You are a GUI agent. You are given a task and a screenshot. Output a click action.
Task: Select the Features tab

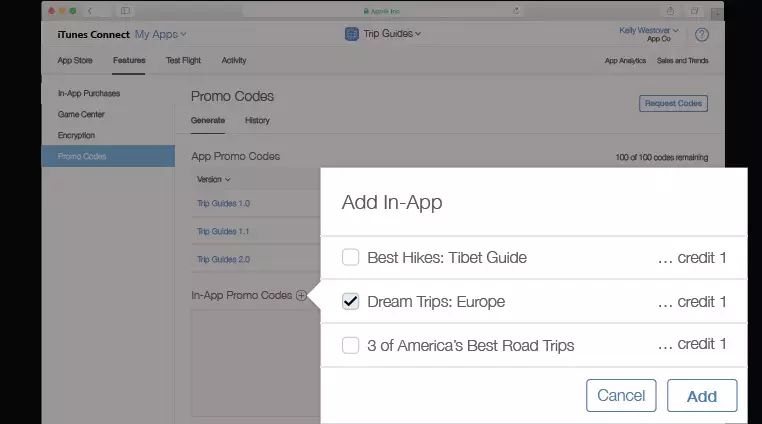(x=129, y=60)
